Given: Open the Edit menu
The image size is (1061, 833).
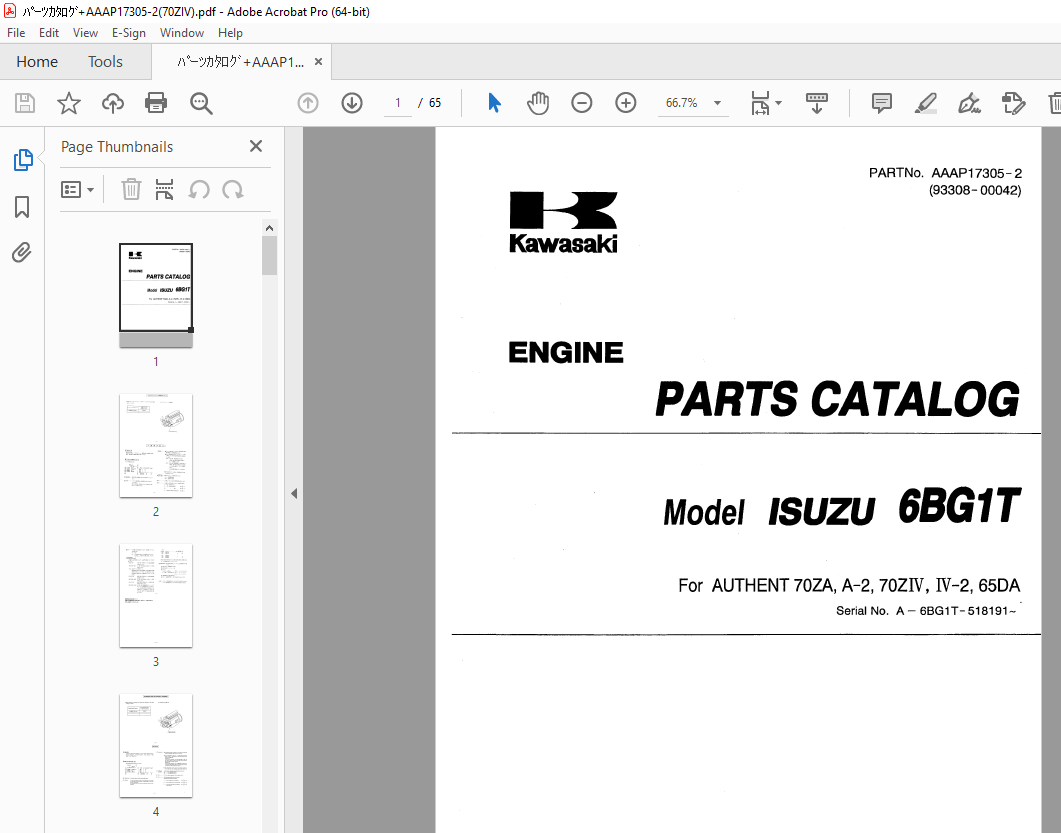Looking at the screenshot, I should [x=49, y=32].
